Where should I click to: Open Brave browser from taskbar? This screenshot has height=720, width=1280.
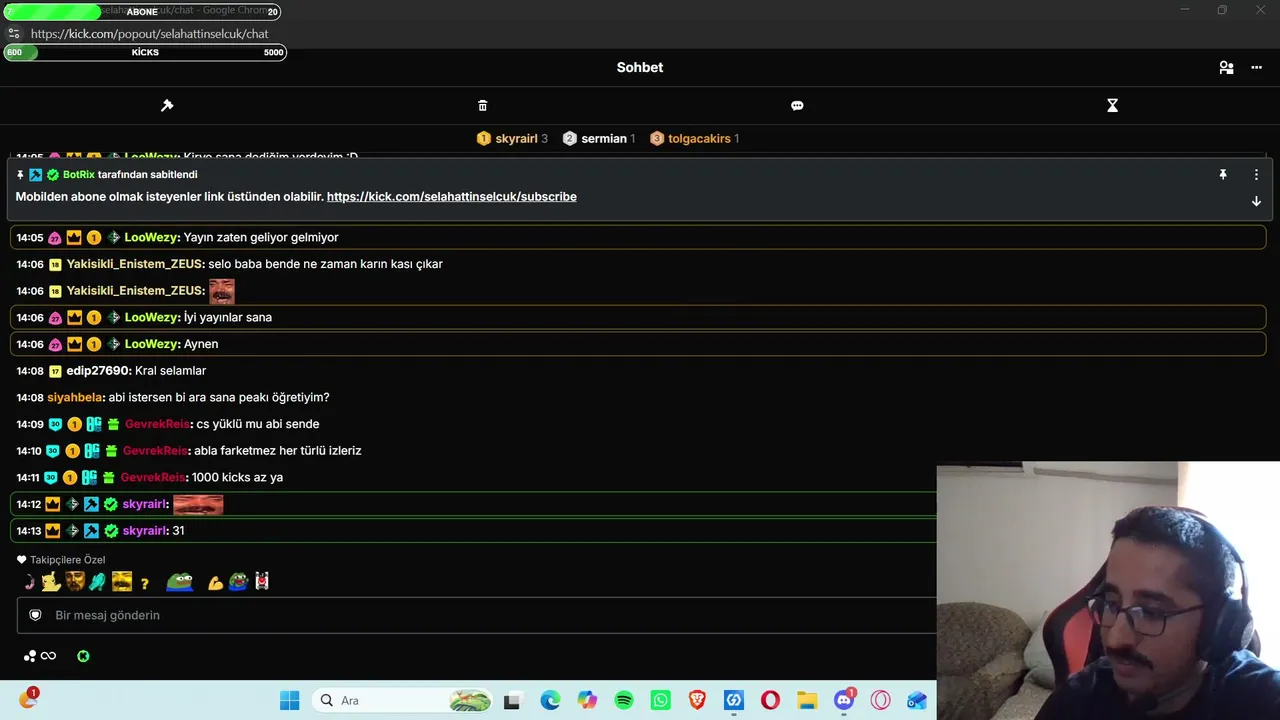697,700
